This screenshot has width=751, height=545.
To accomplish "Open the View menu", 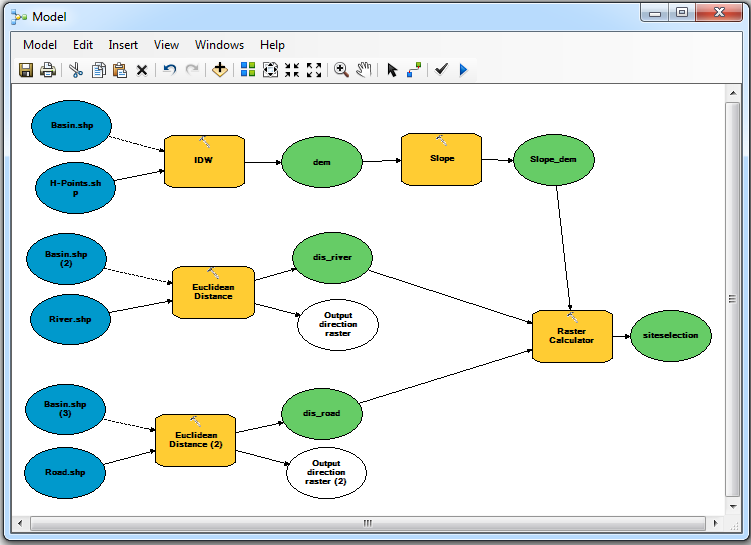I will coord(166,45).
